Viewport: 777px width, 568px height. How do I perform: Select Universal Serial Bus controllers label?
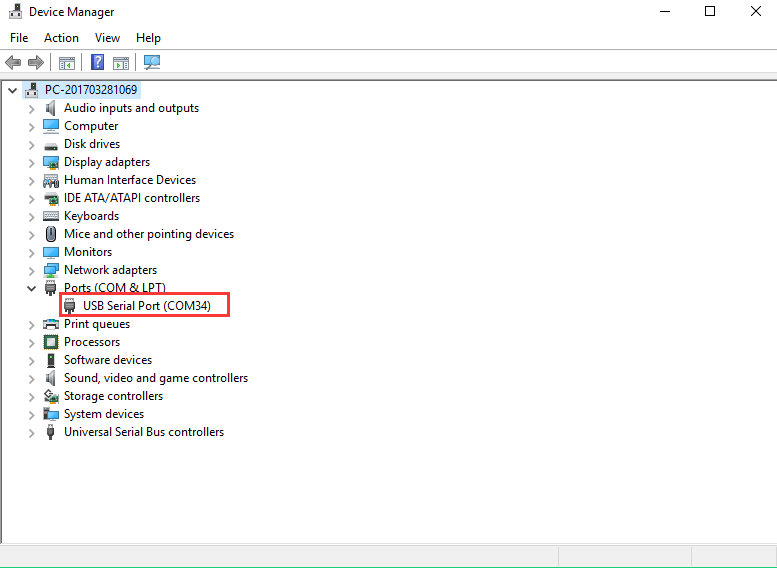tap(144, 432)
